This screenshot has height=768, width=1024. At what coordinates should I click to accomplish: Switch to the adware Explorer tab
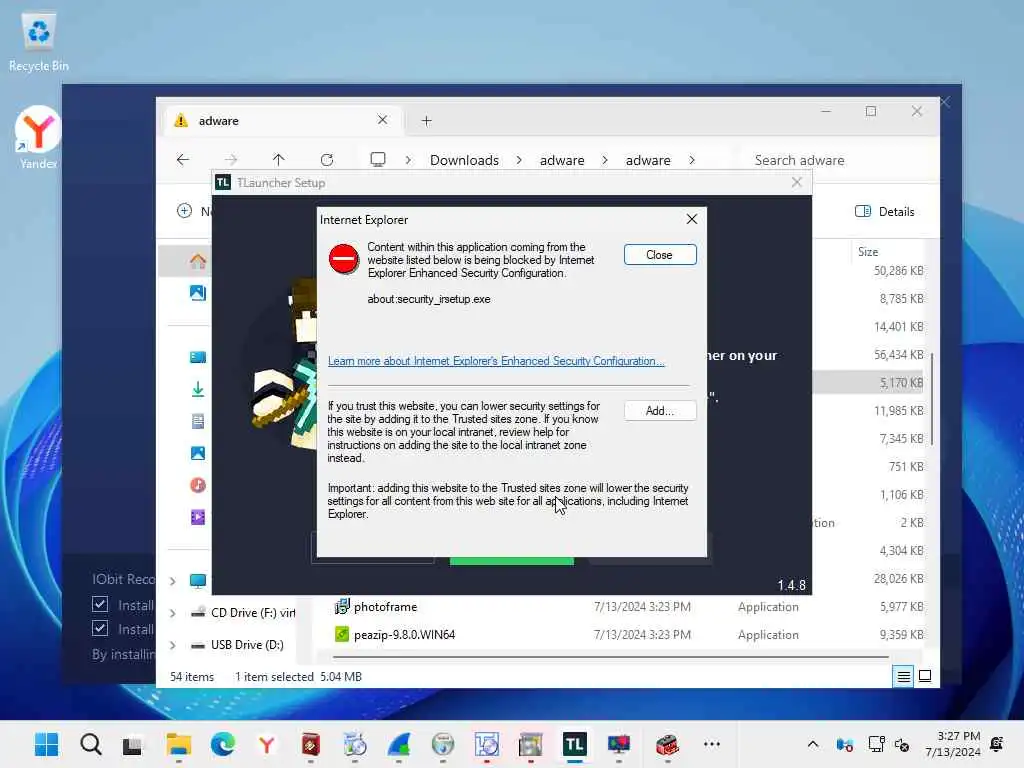[281, 121]
